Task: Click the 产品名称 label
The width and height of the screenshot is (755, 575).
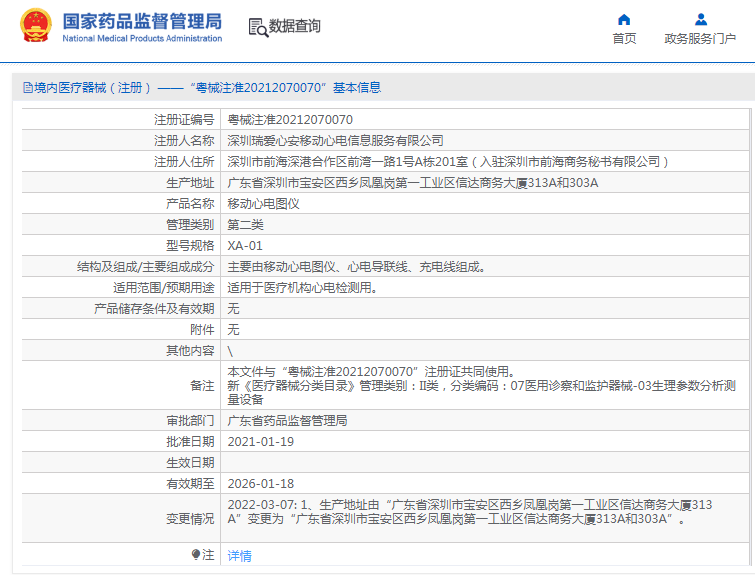Action: coord(190,204)
